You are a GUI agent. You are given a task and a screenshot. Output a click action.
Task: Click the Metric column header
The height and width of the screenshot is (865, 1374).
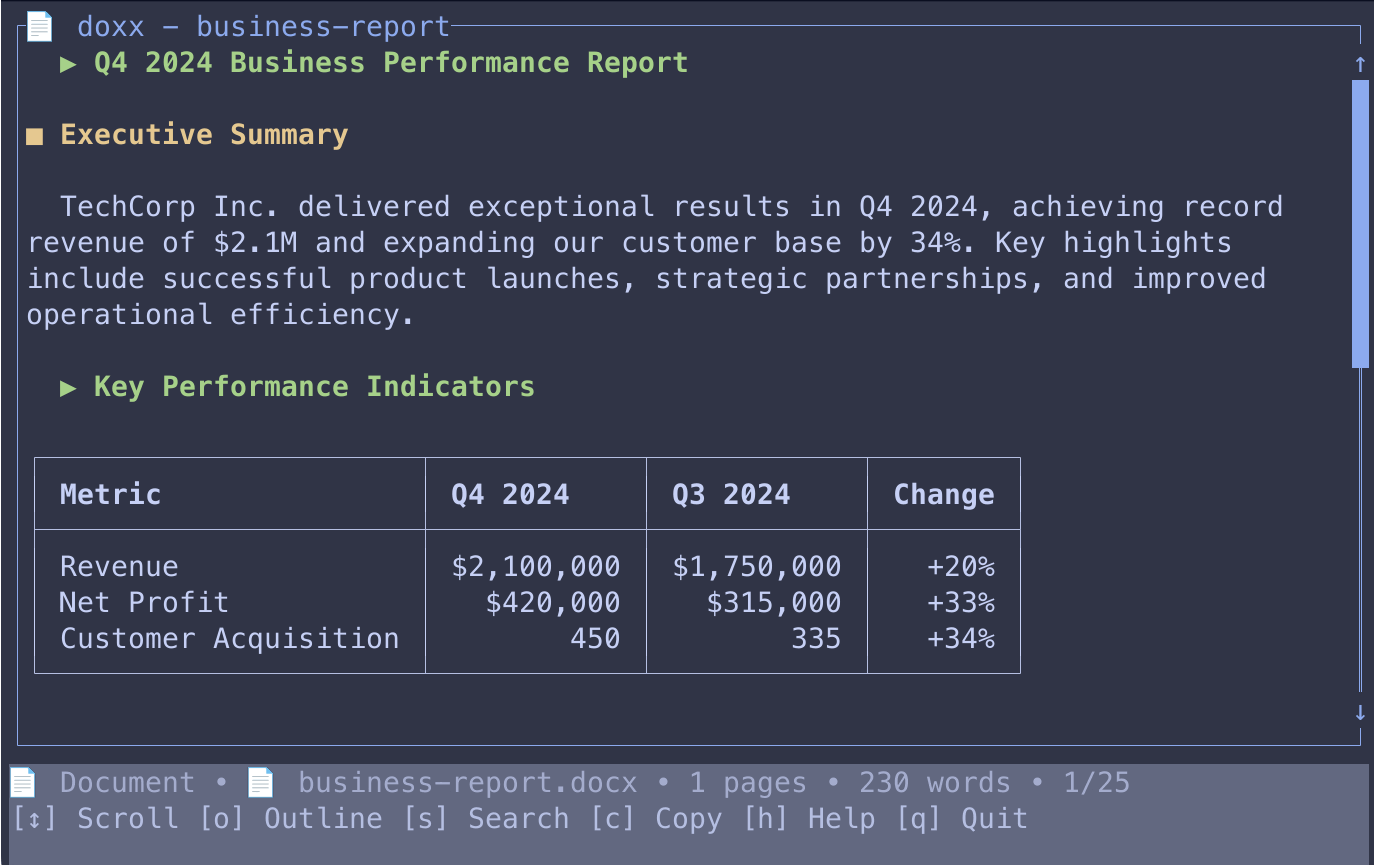[110, 495]
